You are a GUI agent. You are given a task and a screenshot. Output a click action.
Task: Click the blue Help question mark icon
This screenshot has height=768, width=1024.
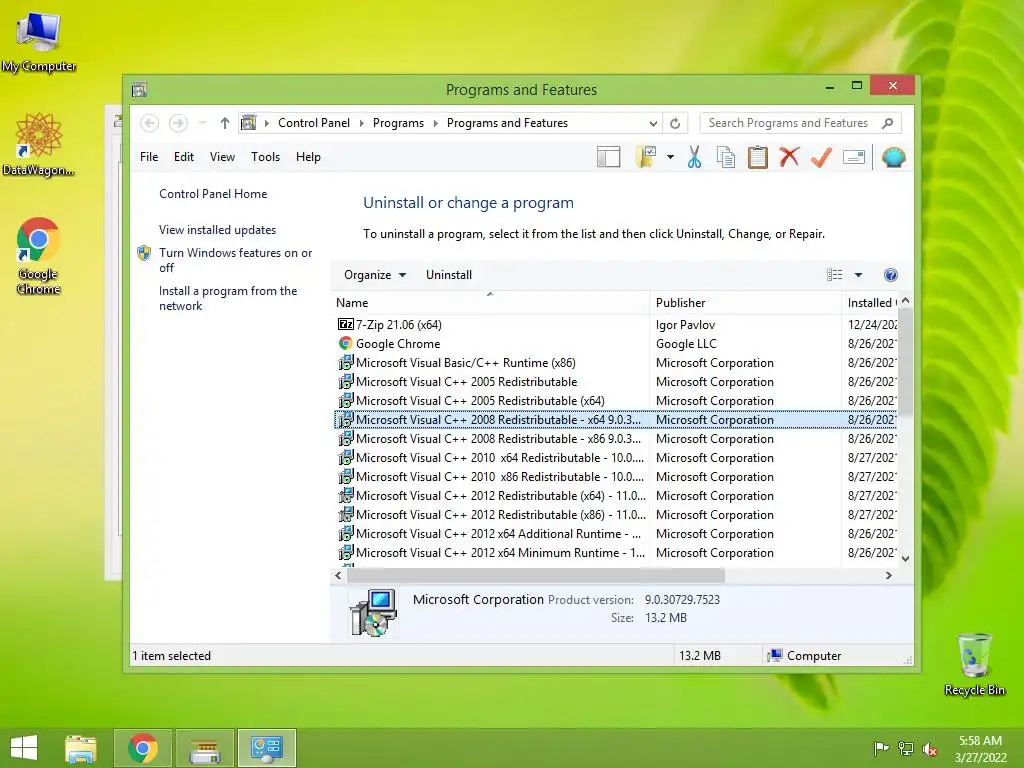891,275
